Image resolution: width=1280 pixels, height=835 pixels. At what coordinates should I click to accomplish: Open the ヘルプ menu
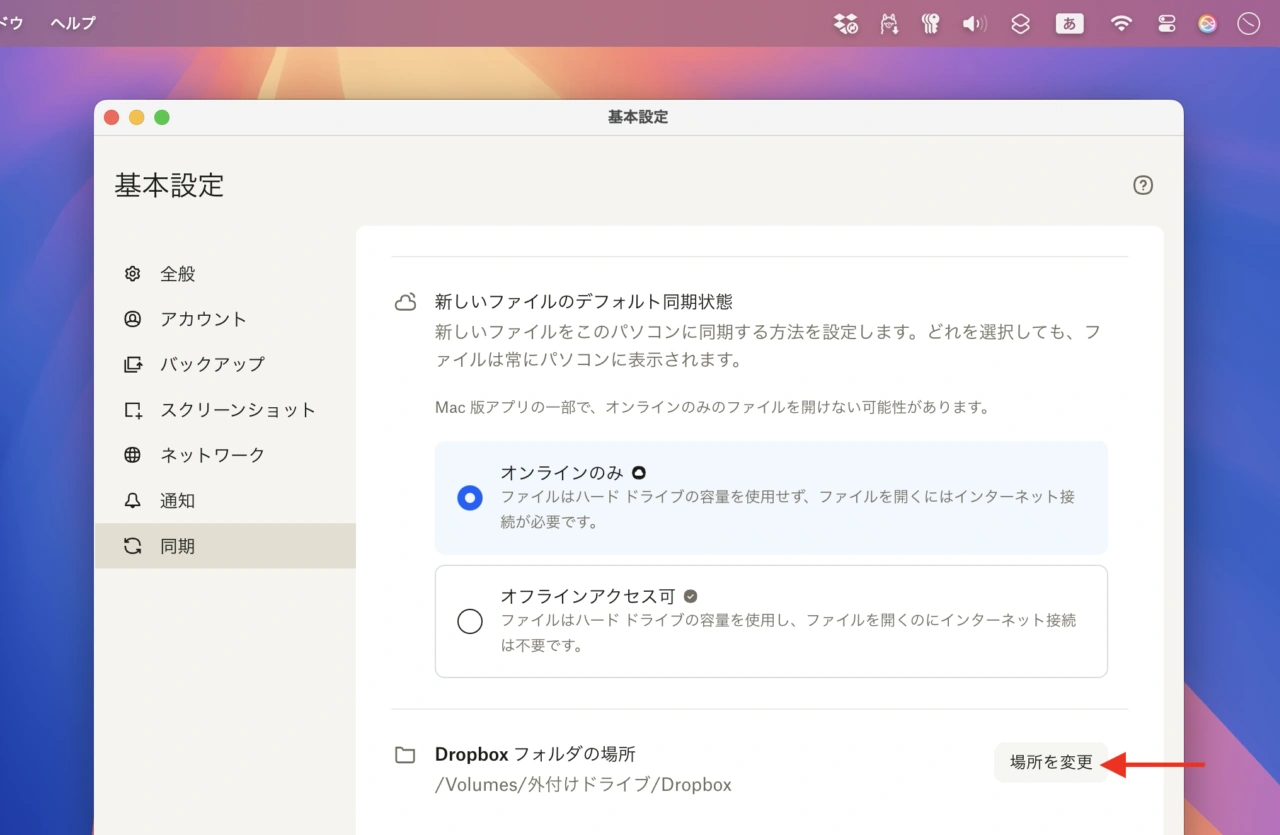(x=73, y=23)
